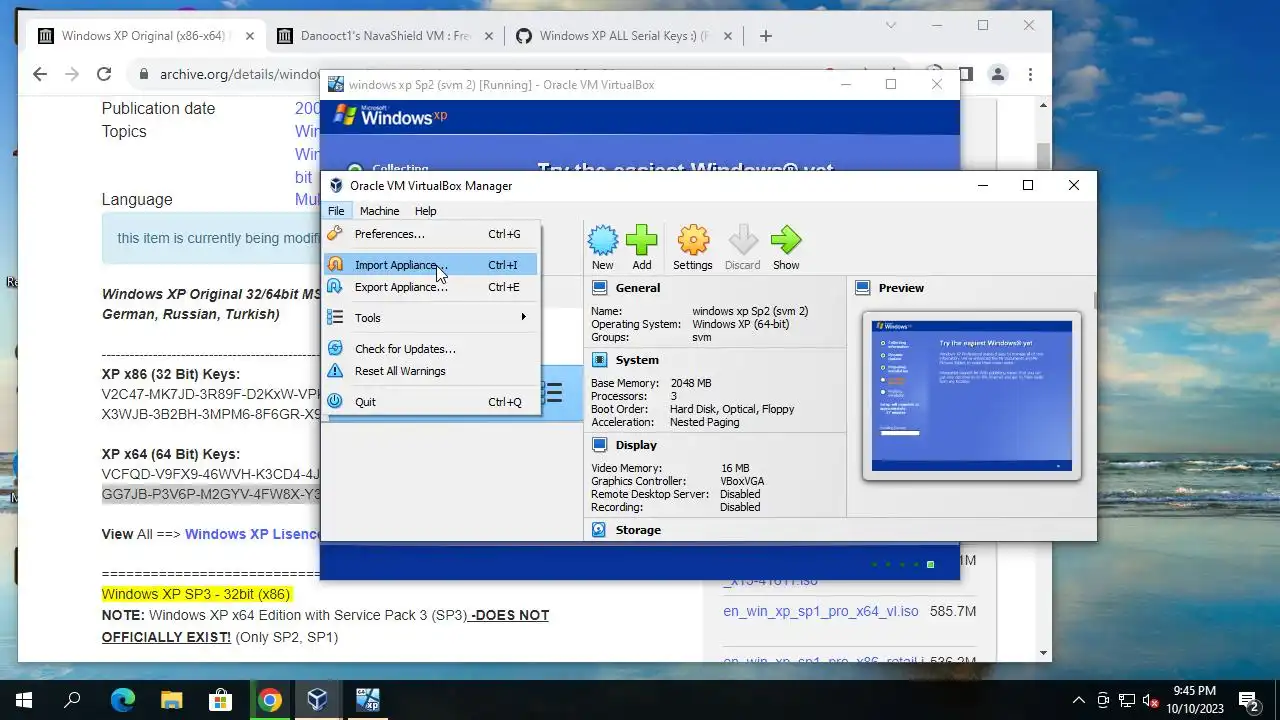Click the Chrome icon in the taskbar
This screenshot has height=720, width=1280.
(x=269, y=700)
